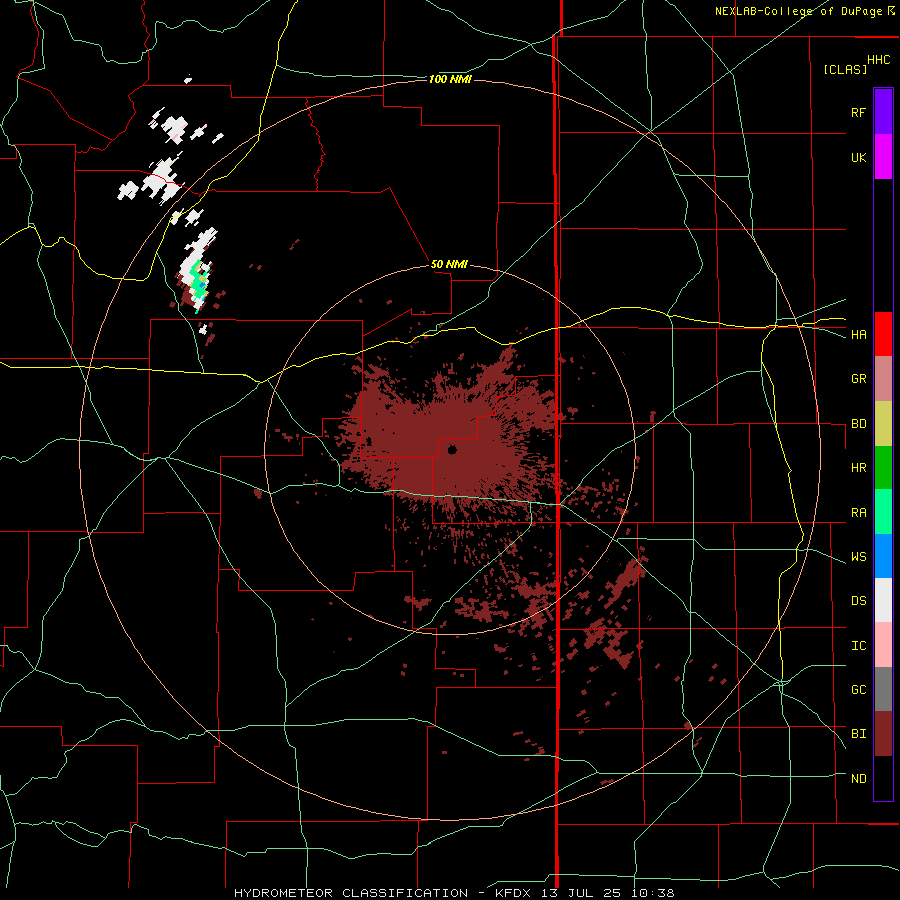The width and height of the screenshot is (900, 900).
Task: Select the BD yellow legend block
Action: pyautogui.click(x=883, y=424)
